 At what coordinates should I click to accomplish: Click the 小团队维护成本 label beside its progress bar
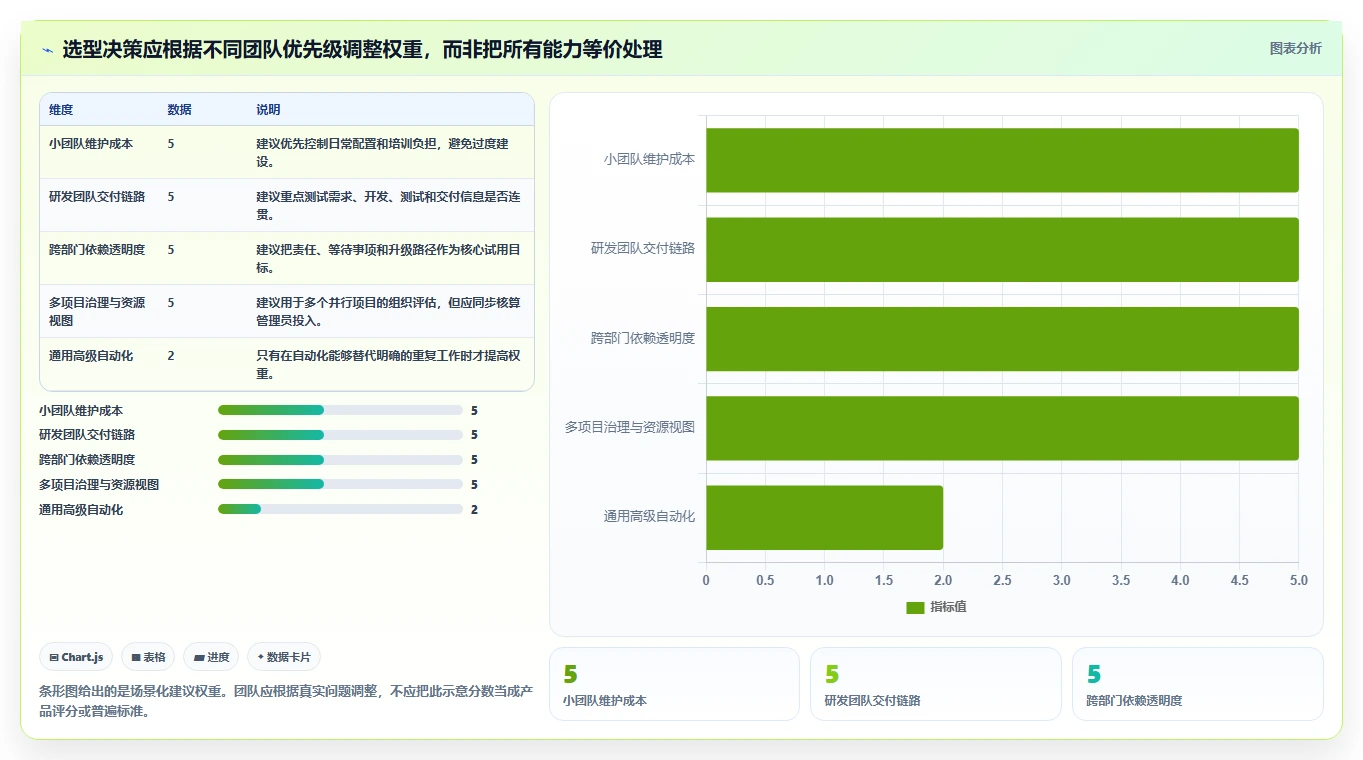[81, 410]
